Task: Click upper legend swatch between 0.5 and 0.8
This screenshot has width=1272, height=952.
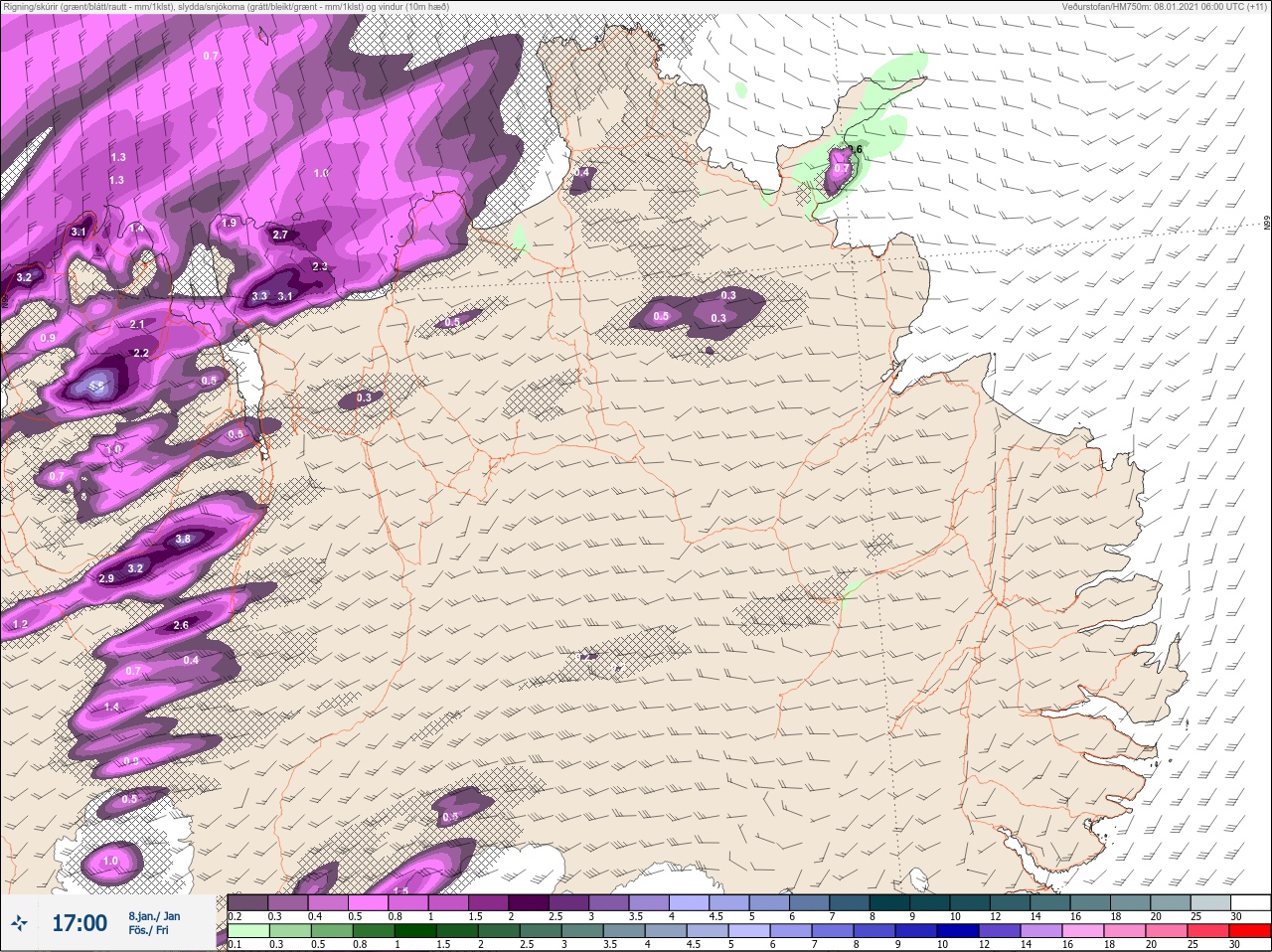Action: pyautogui.click(x=370, y=902)
